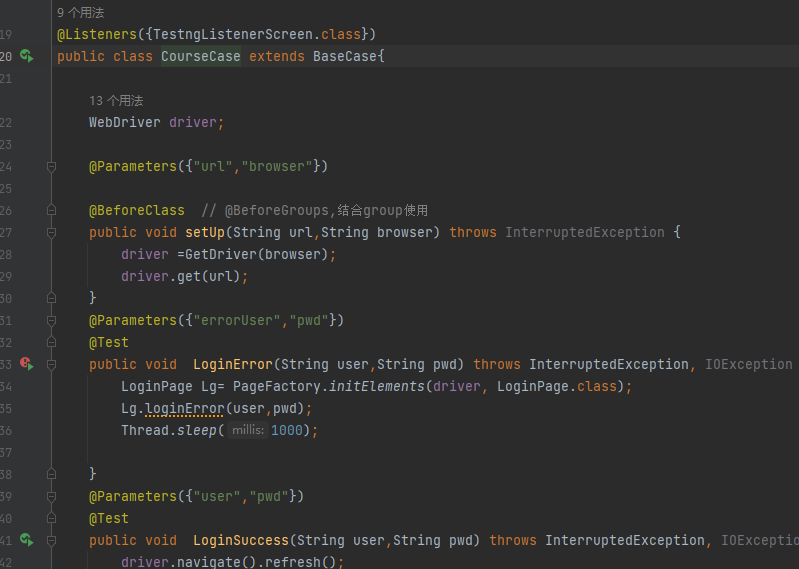Collapse setUp method with its fold arrow

(x=51, y=233)
